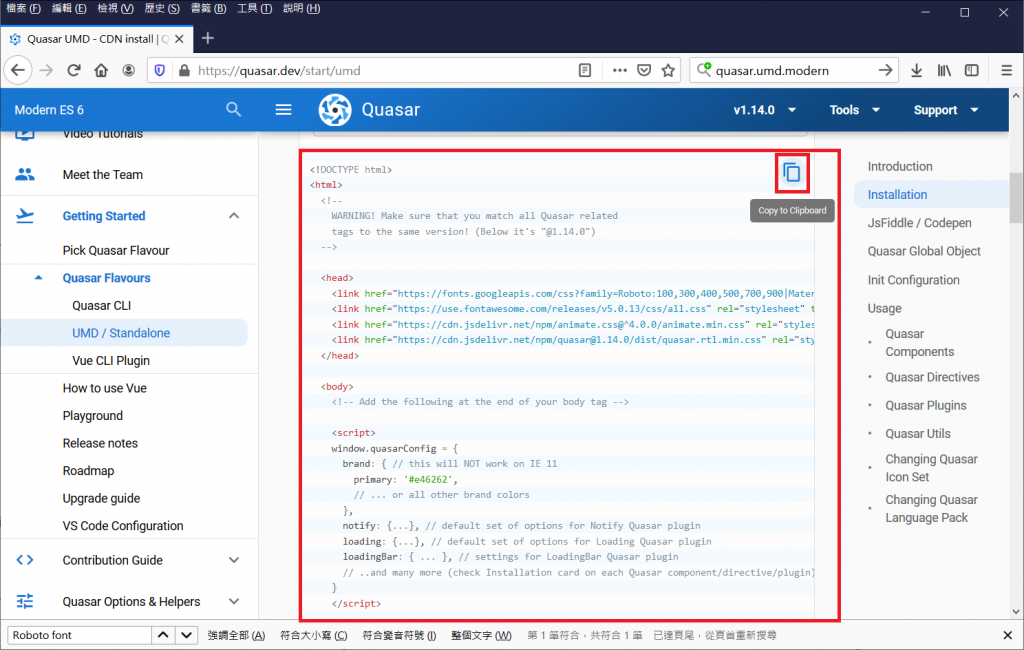Viewport: 1024px width, 650px height.
Task: Jump to Quasar Directives section
Action: pyautogui.click(x=933, y=377)
